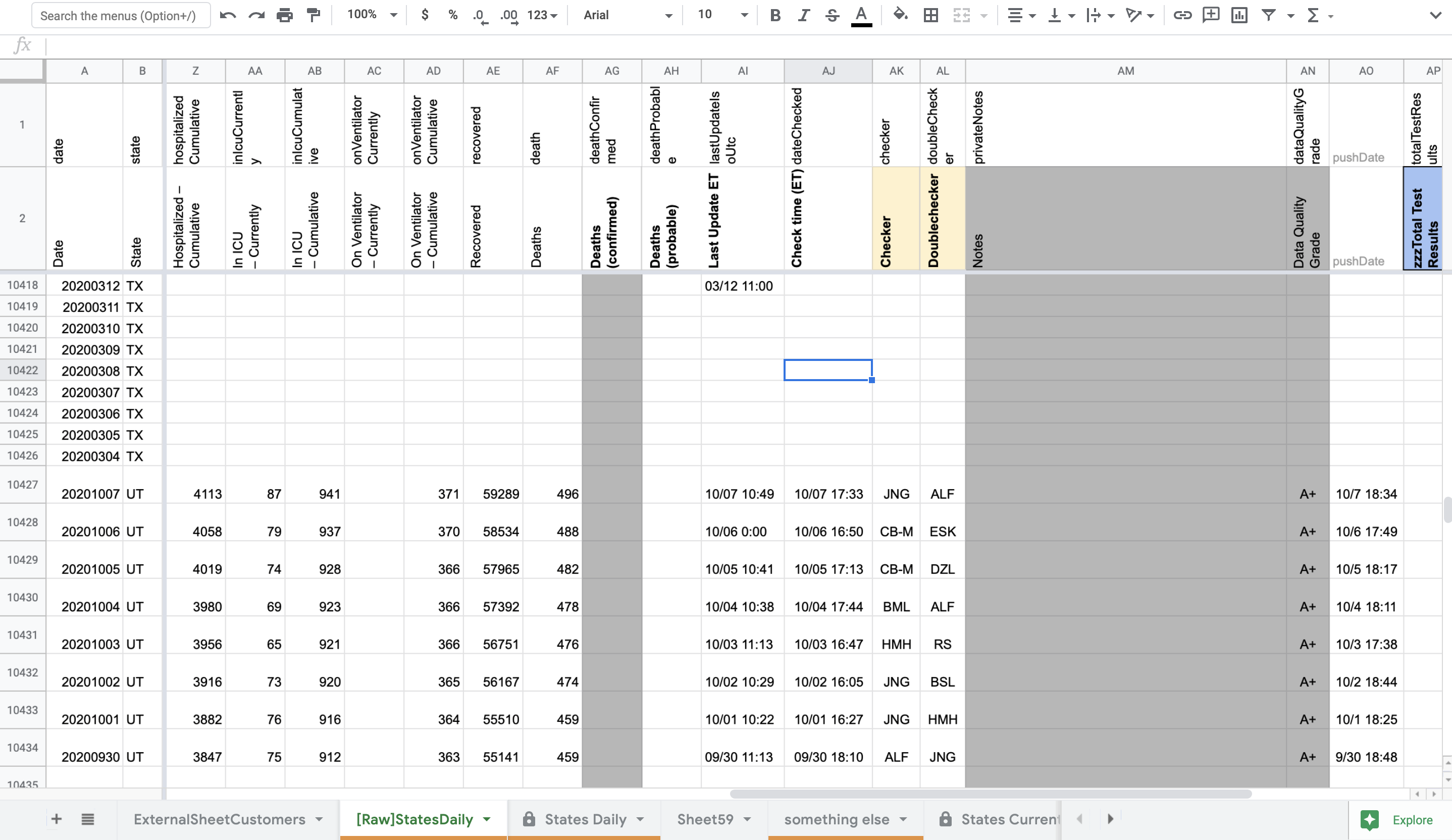The height and width of the screenshot is (840, 1452).
Task: Open the font size dropdown
Action: (x=744, y=15)
